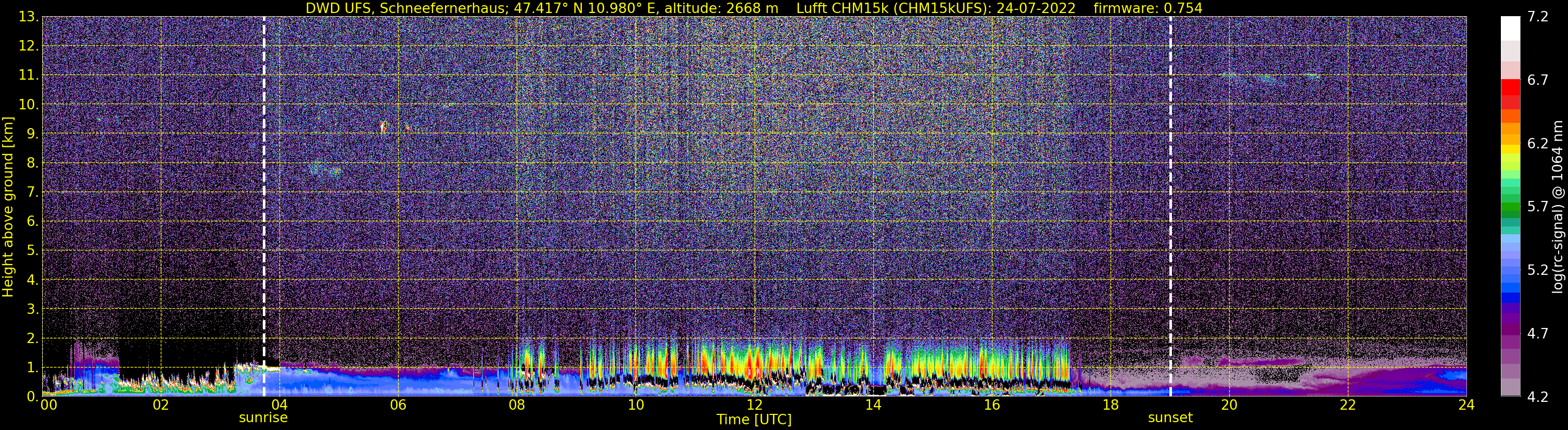Screen dimensions: 1568x430
Task: Click the height axis tick '11.'
Action: pos(29,75)
